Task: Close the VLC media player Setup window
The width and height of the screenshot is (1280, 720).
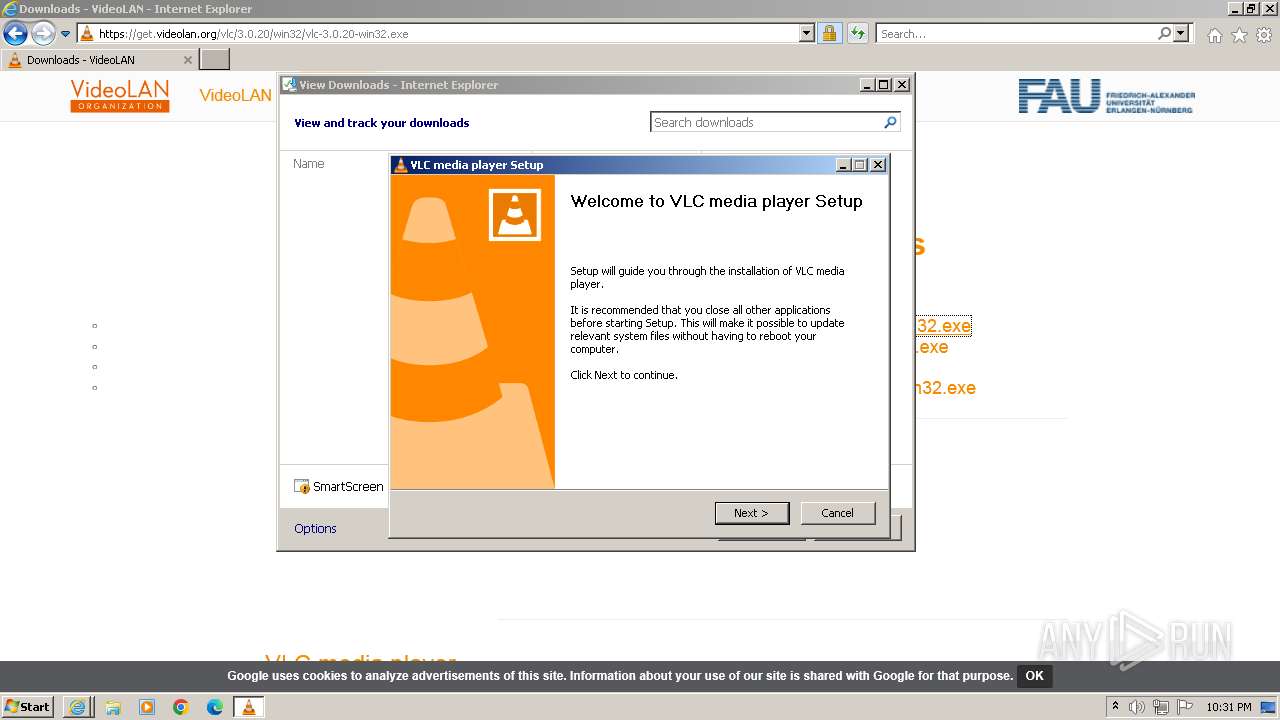Action: click(877, 165)
